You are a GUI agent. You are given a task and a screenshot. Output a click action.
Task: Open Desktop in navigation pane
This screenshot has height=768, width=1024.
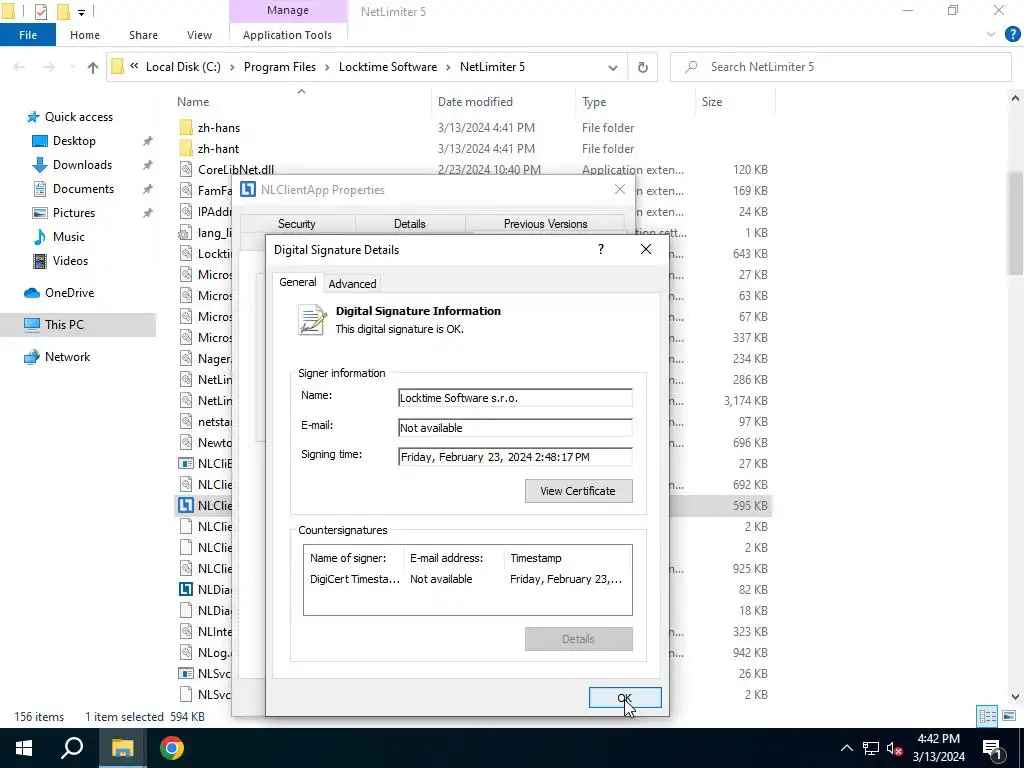pyautogui.click(x=74, y=141)
